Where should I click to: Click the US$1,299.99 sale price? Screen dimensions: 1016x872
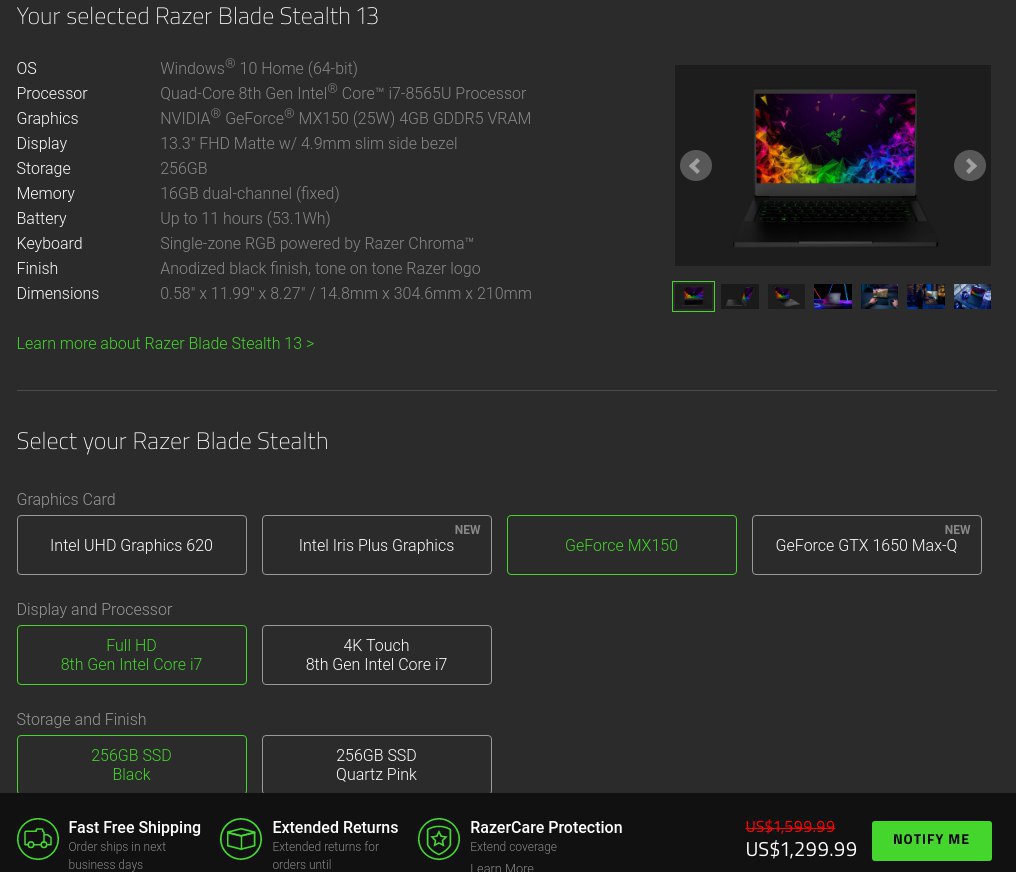[801, 849]
